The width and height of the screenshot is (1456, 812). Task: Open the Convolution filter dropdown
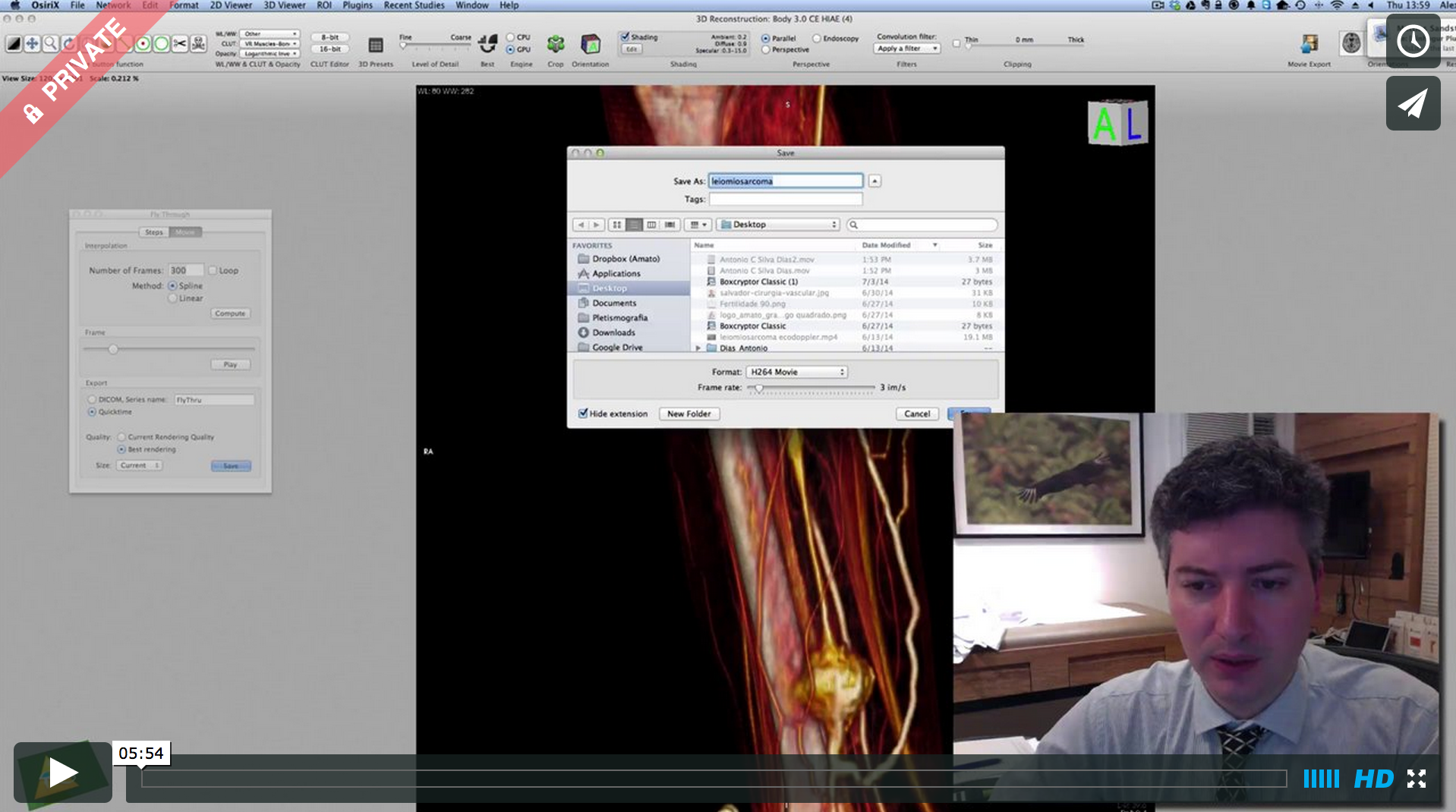pyautogui.click(x=907, y=49)
